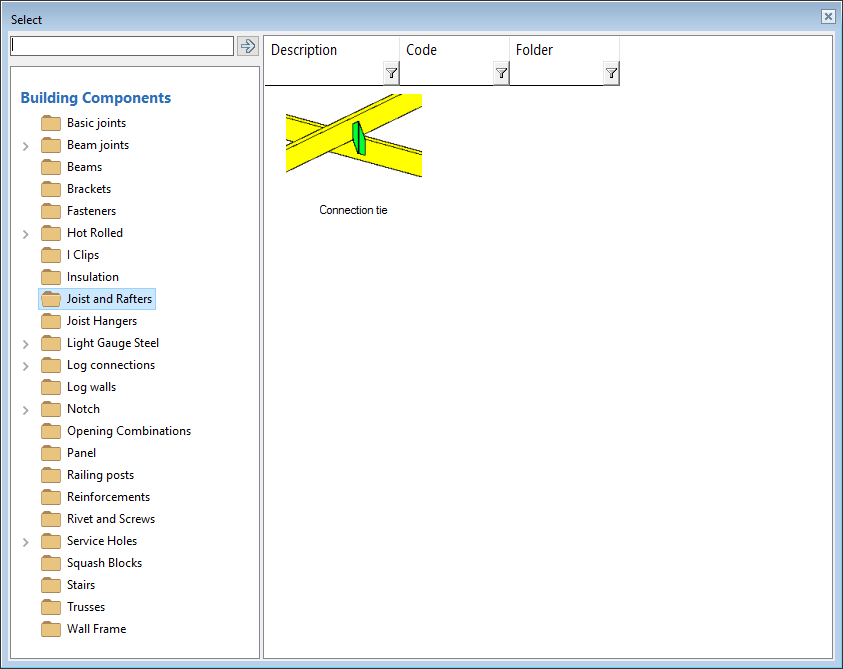Select Joist Hangers in the tree
The height and width of the screenshot is (669, 843).
(x=101, y=321)
